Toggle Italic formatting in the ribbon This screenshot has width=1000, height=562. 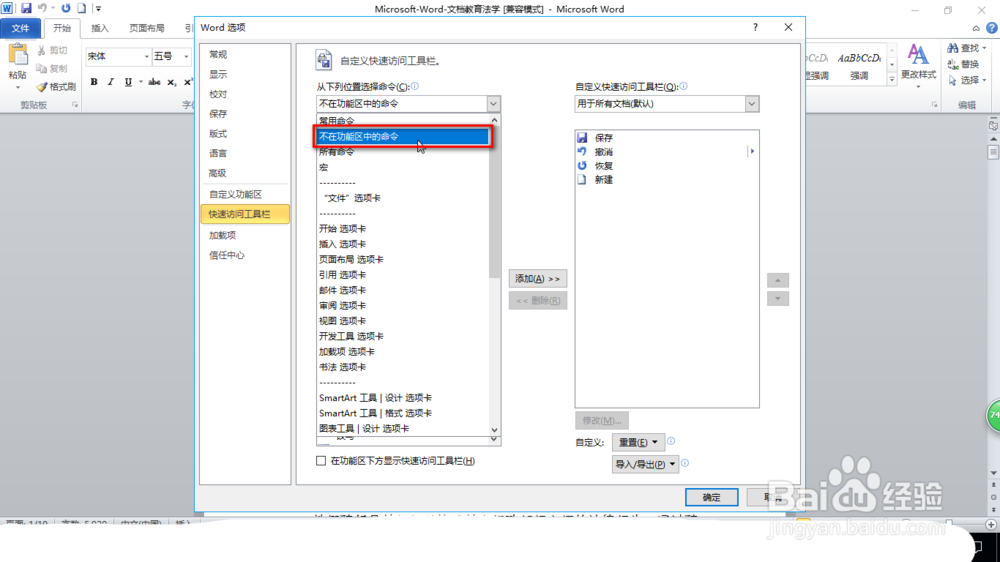pyautogui.click(x=110, y=82)
